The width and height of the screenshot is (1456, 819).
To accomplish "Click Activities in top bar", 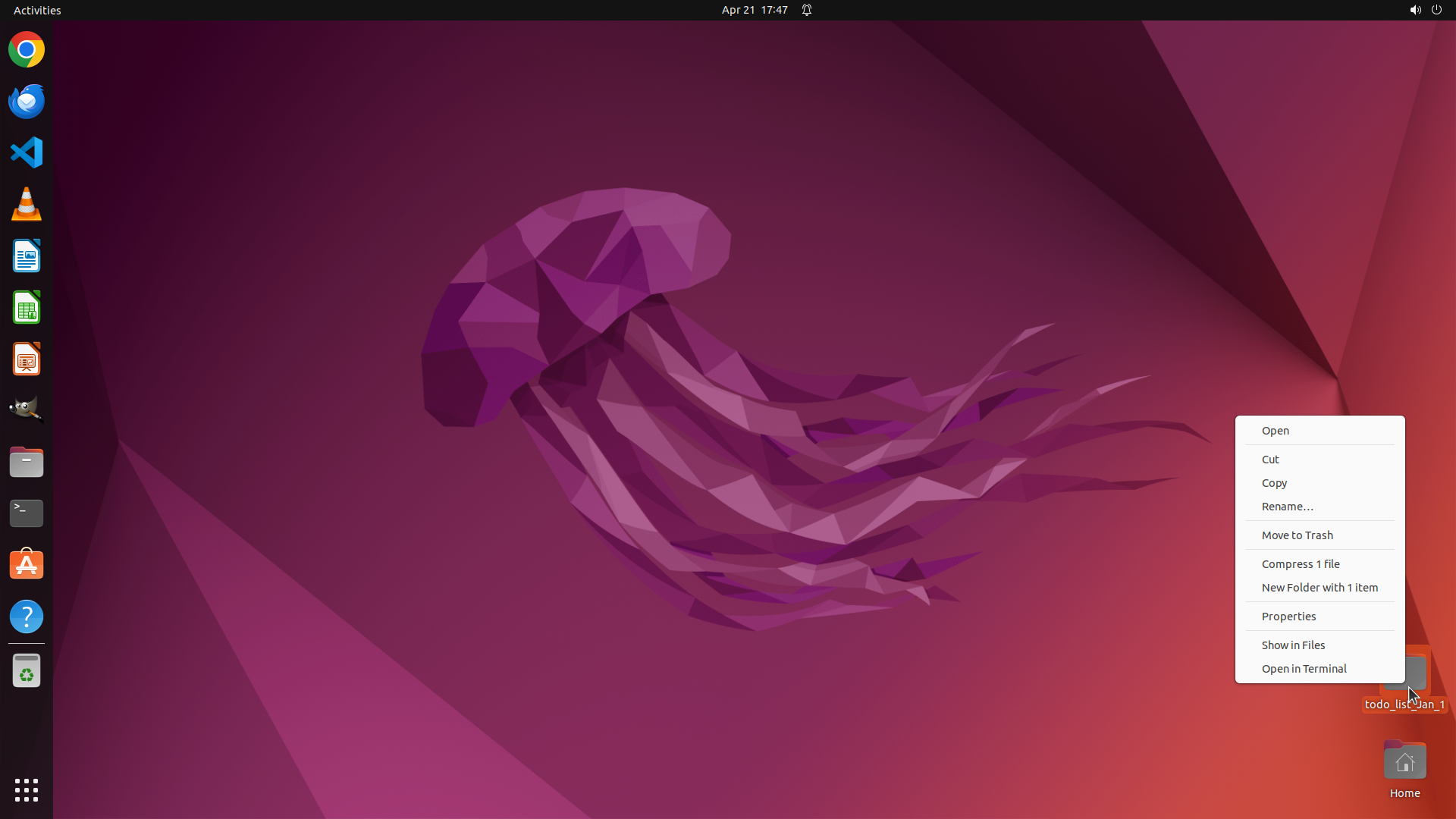I will [37, 10].
